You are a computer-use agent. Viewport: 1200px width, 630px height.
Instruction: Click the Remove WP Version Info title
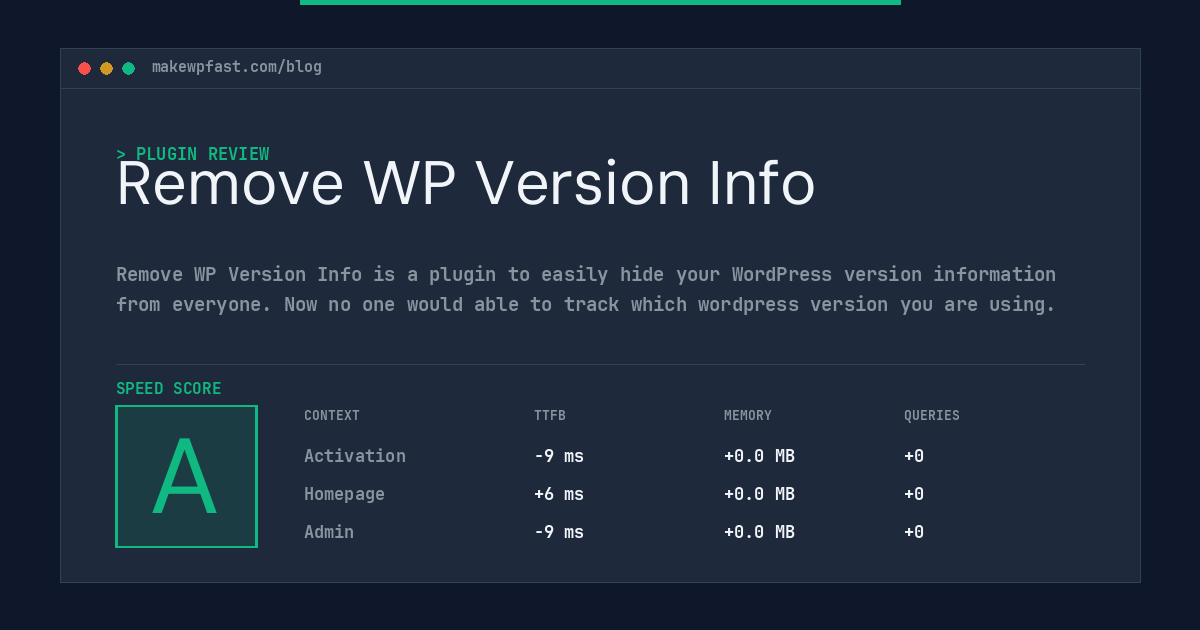[466, 184]
